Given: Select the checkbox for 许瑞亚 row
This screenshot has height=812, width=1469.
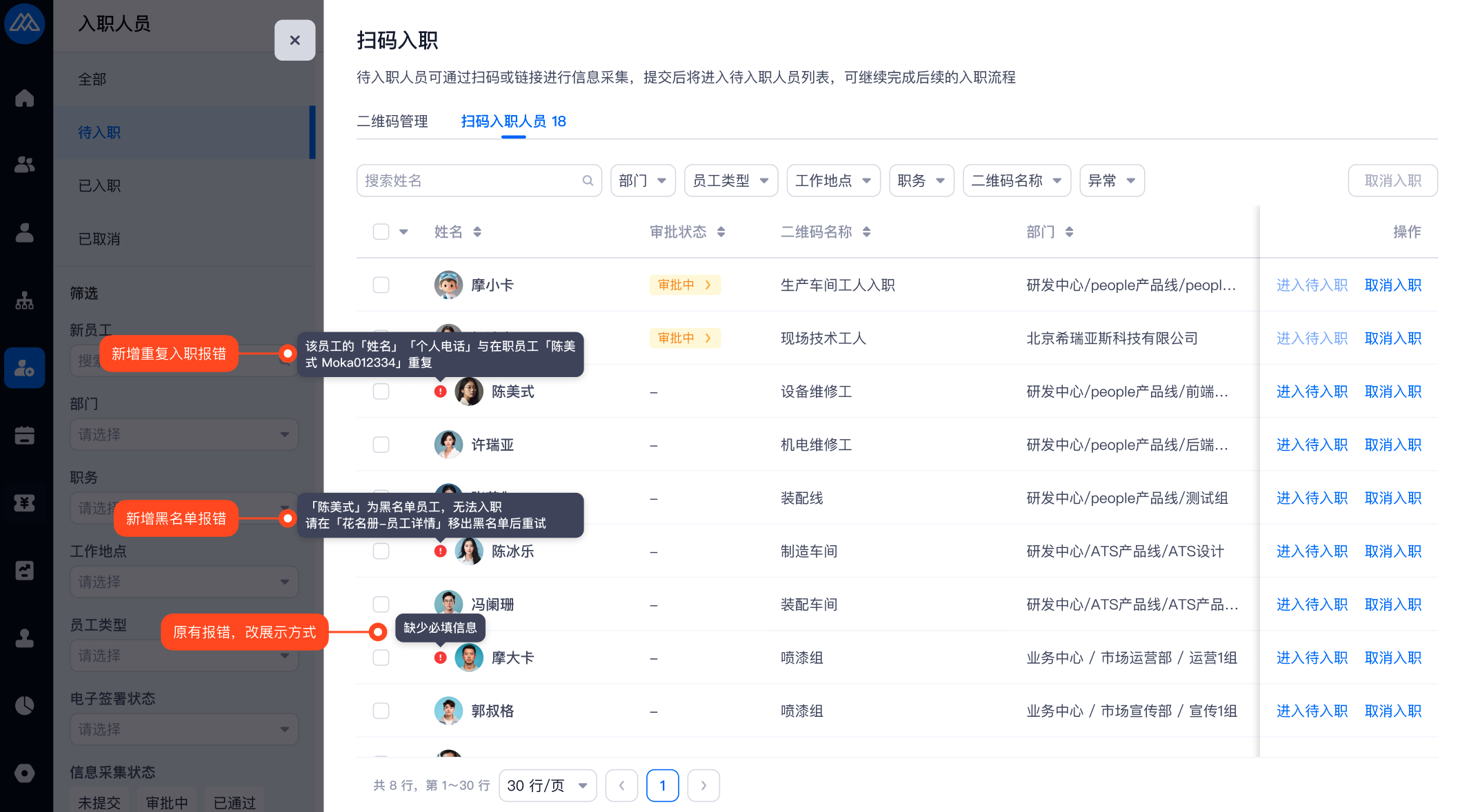Looking at the screenshot, I should coord(381,445).
